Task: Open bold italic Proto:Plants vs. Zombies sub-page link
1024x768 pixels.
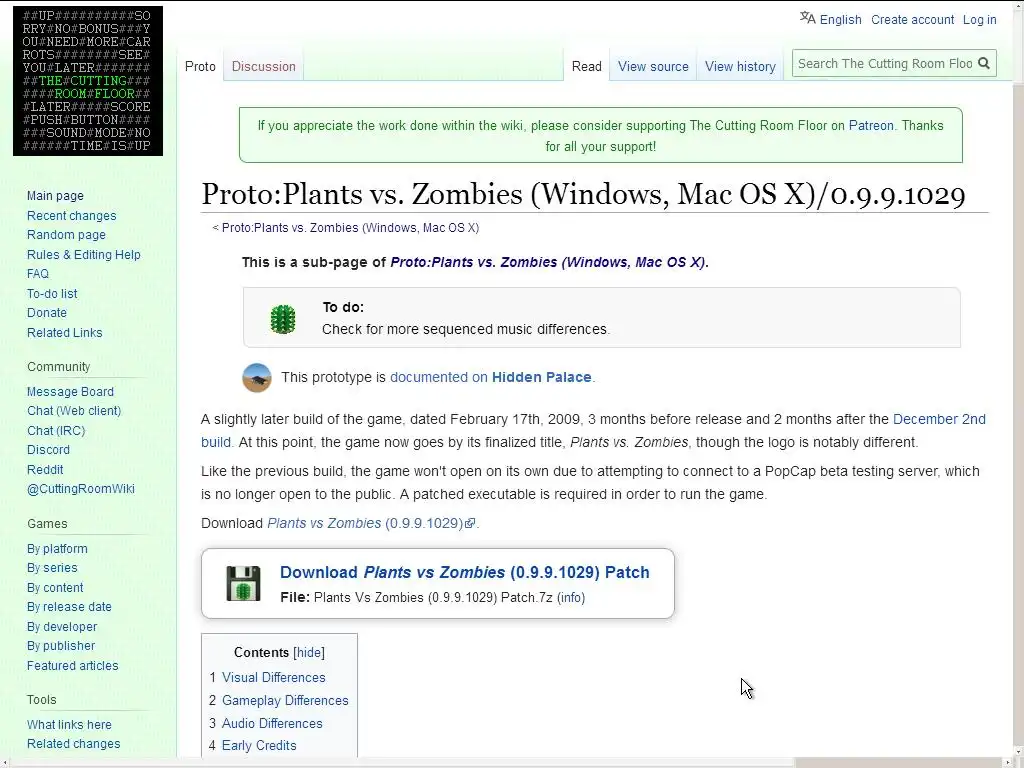Action: point(548,263)
